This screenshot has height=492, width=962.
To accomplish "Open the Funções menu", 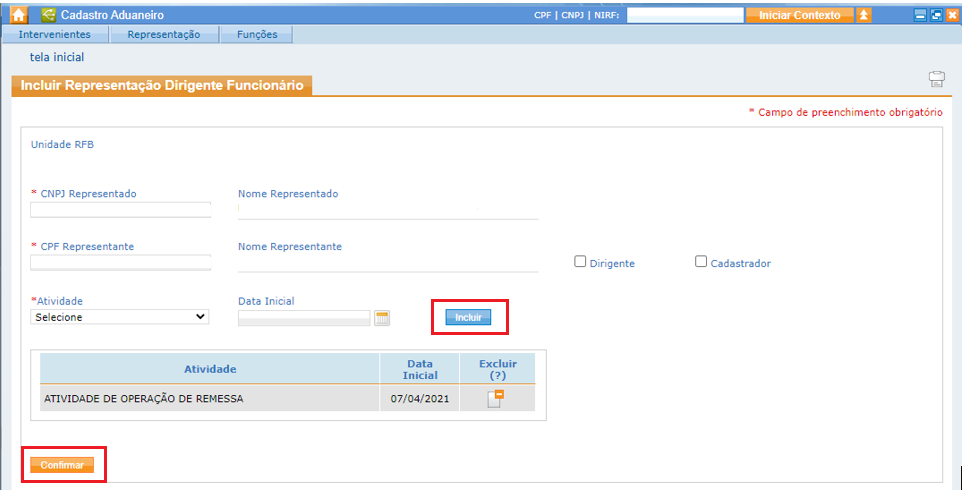I will [257, 34].
